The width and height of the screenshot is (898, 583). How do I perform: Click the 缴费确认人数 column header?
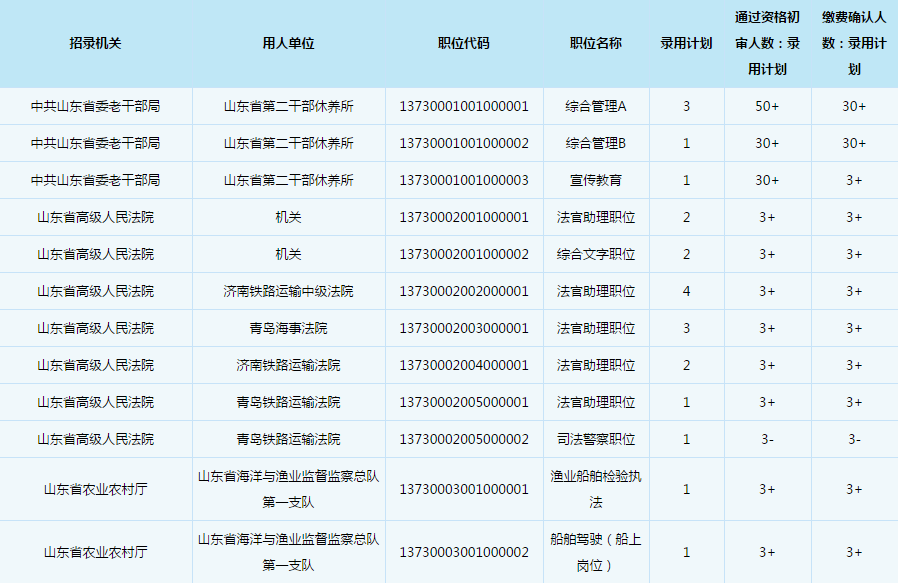click(854, 44)
